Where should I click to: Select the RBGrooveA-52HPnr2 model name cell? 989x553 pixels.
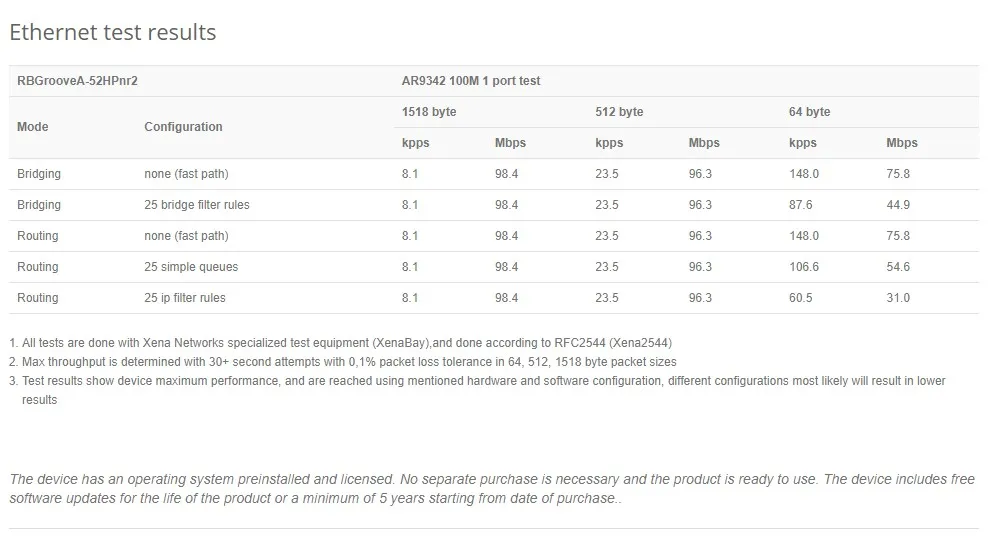point(77,81)
